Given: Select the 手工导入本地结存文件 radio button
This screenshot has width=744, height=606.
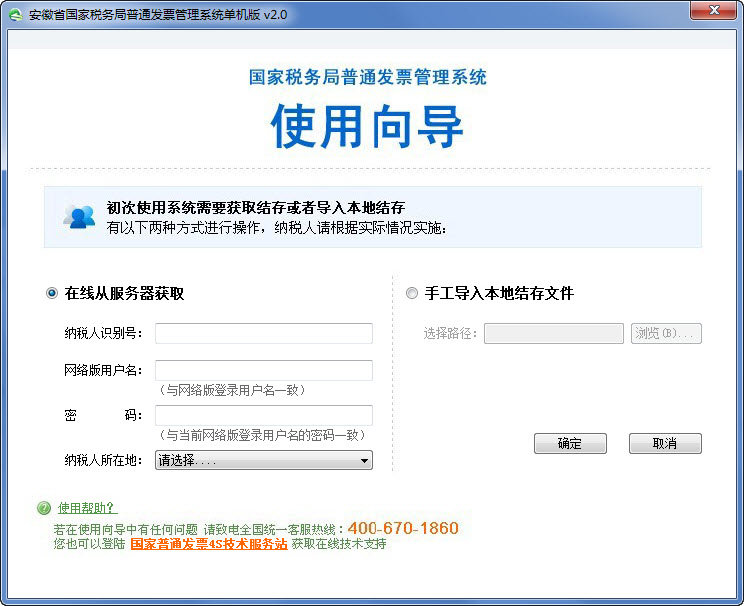Looking at the screenshot, I should click(412, 293).
